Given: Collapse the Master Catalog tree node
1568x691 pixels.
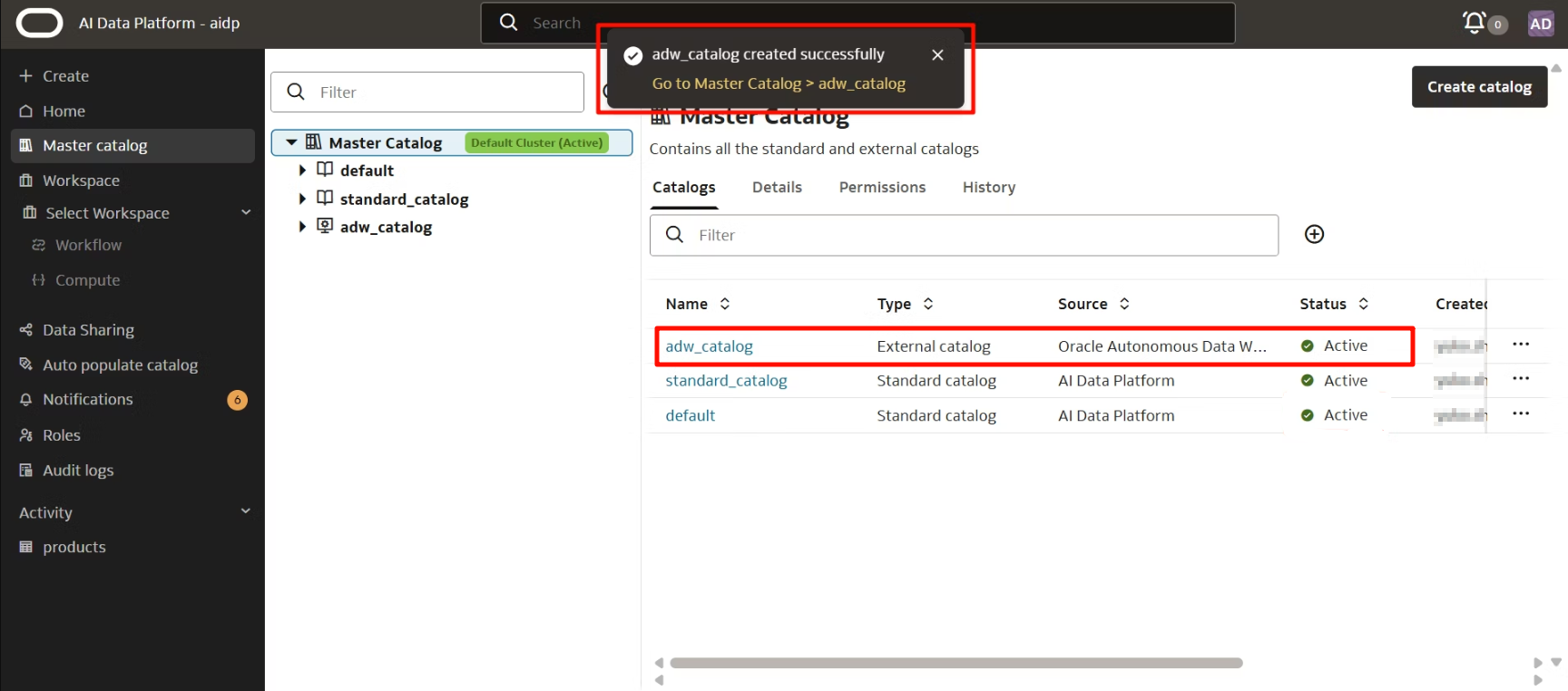Looking at the screenshot, I should point(291,143).
